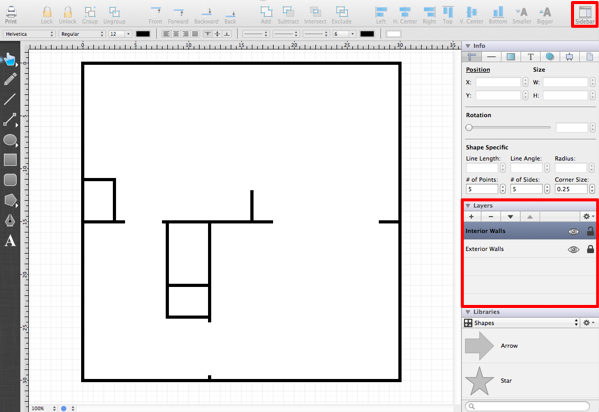Open the Libraries gear options menu
This screenshot has height=412, width=599.
point(588,323)
